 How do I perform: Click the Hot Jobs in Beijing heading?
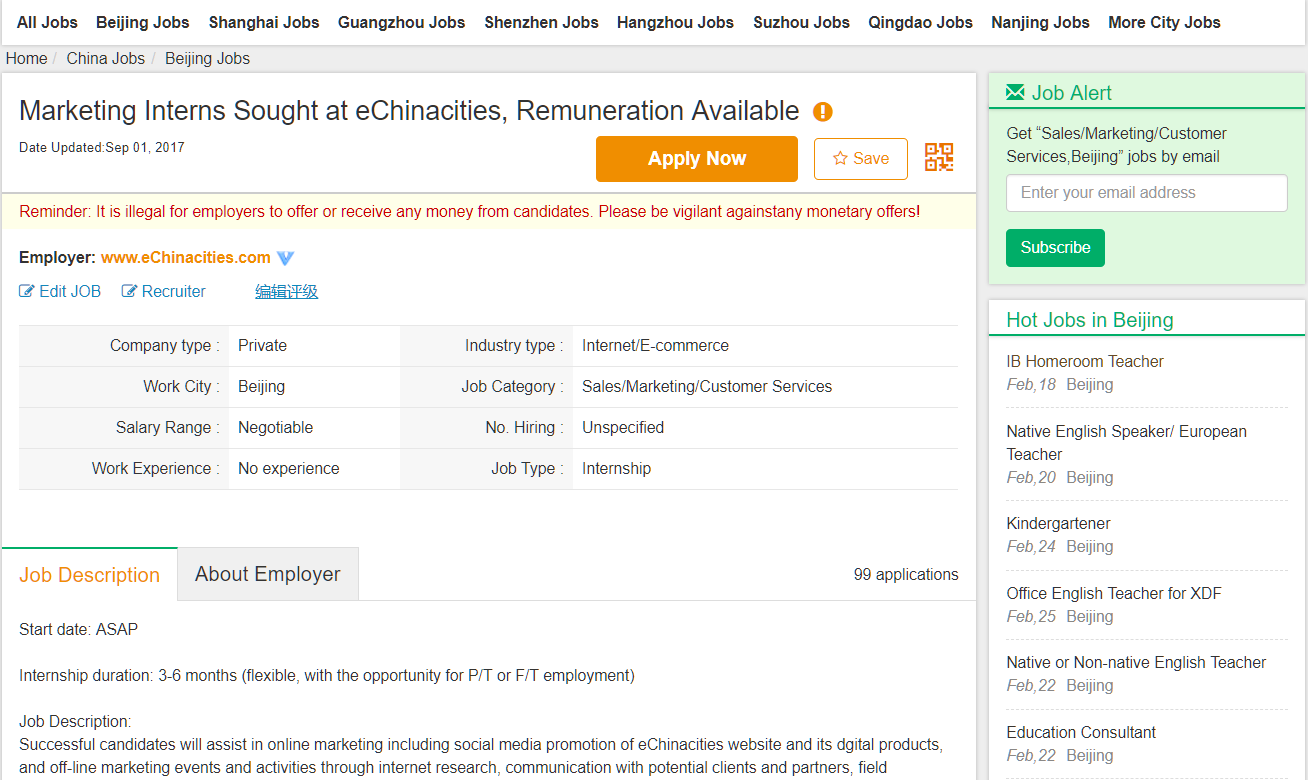[1090, 320]
